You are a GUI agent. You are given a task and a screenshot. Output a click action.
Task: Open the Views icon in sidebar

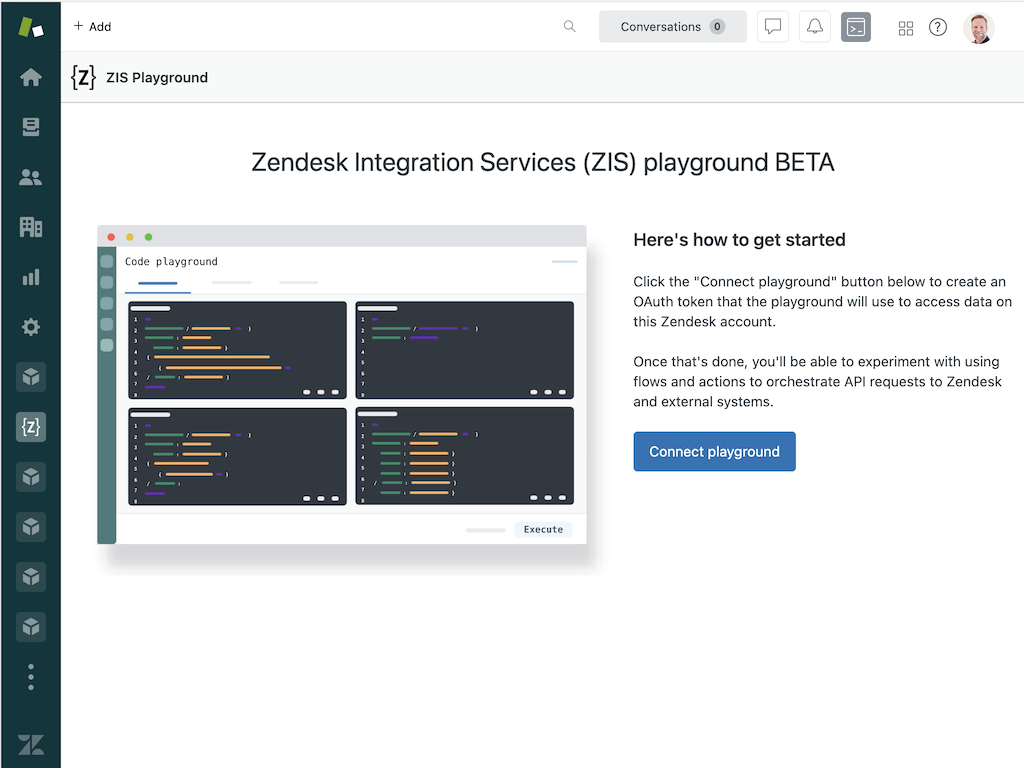tap(31, 127)
